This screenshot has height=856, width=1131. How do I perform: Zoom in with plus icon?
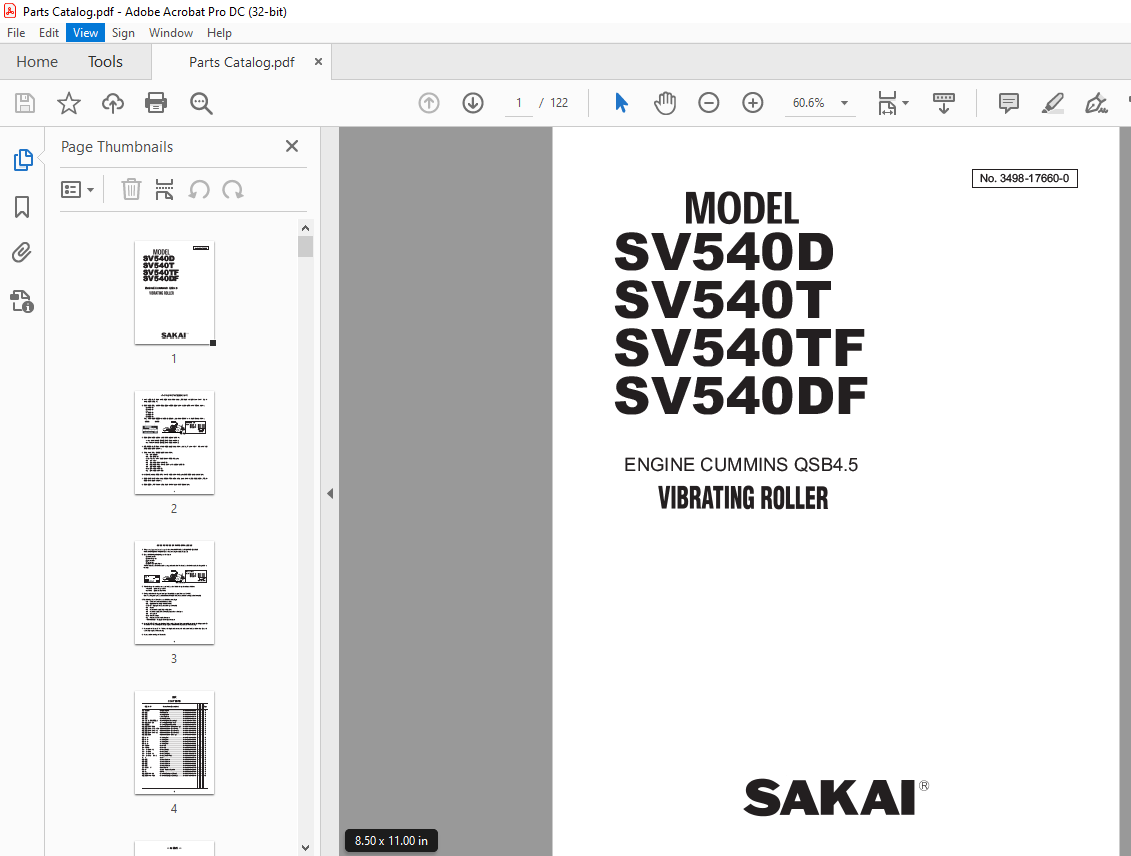click(x=753, y=103)
